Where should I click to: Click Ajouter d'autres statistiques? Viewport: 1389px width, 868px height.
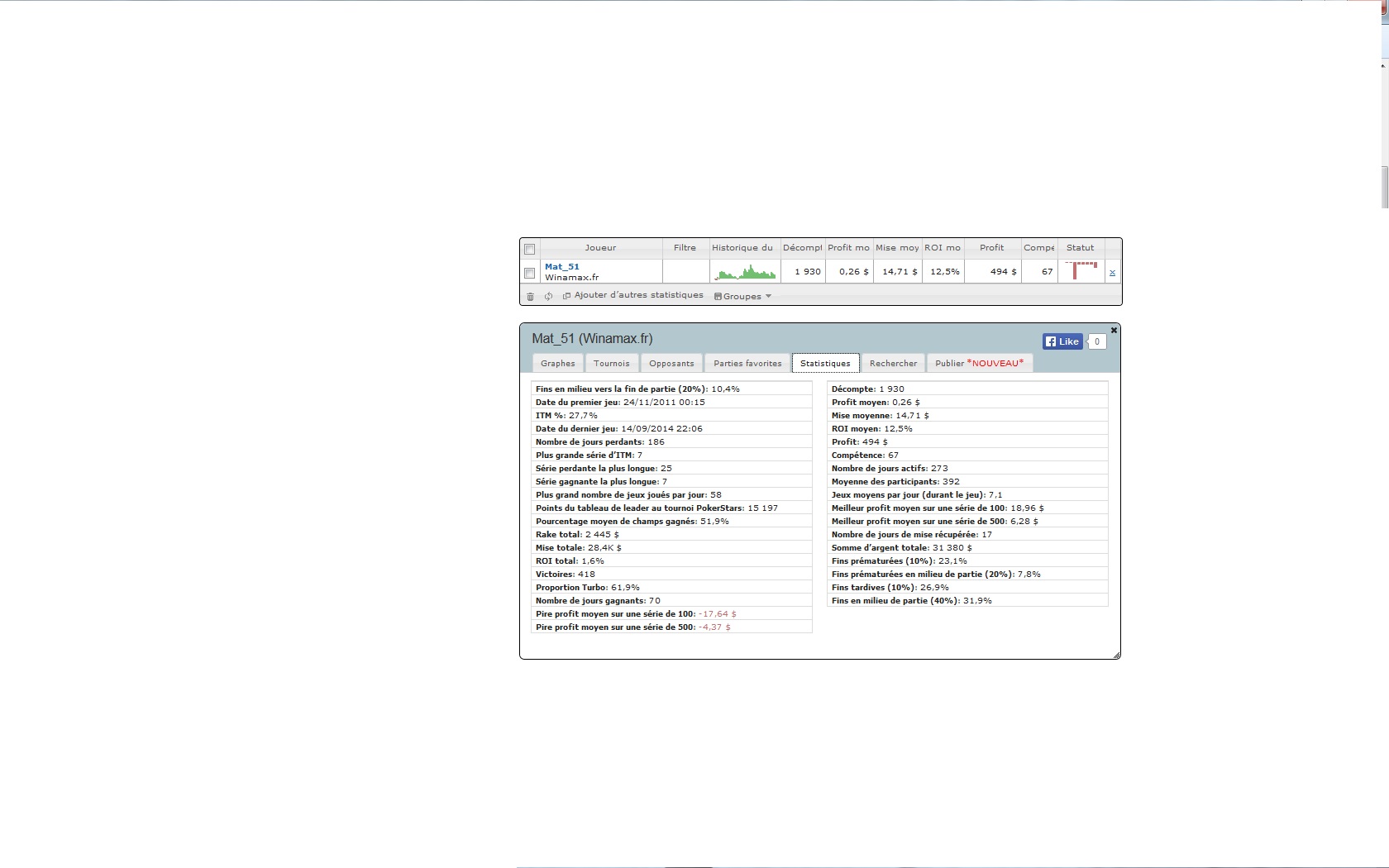[633, 295]
